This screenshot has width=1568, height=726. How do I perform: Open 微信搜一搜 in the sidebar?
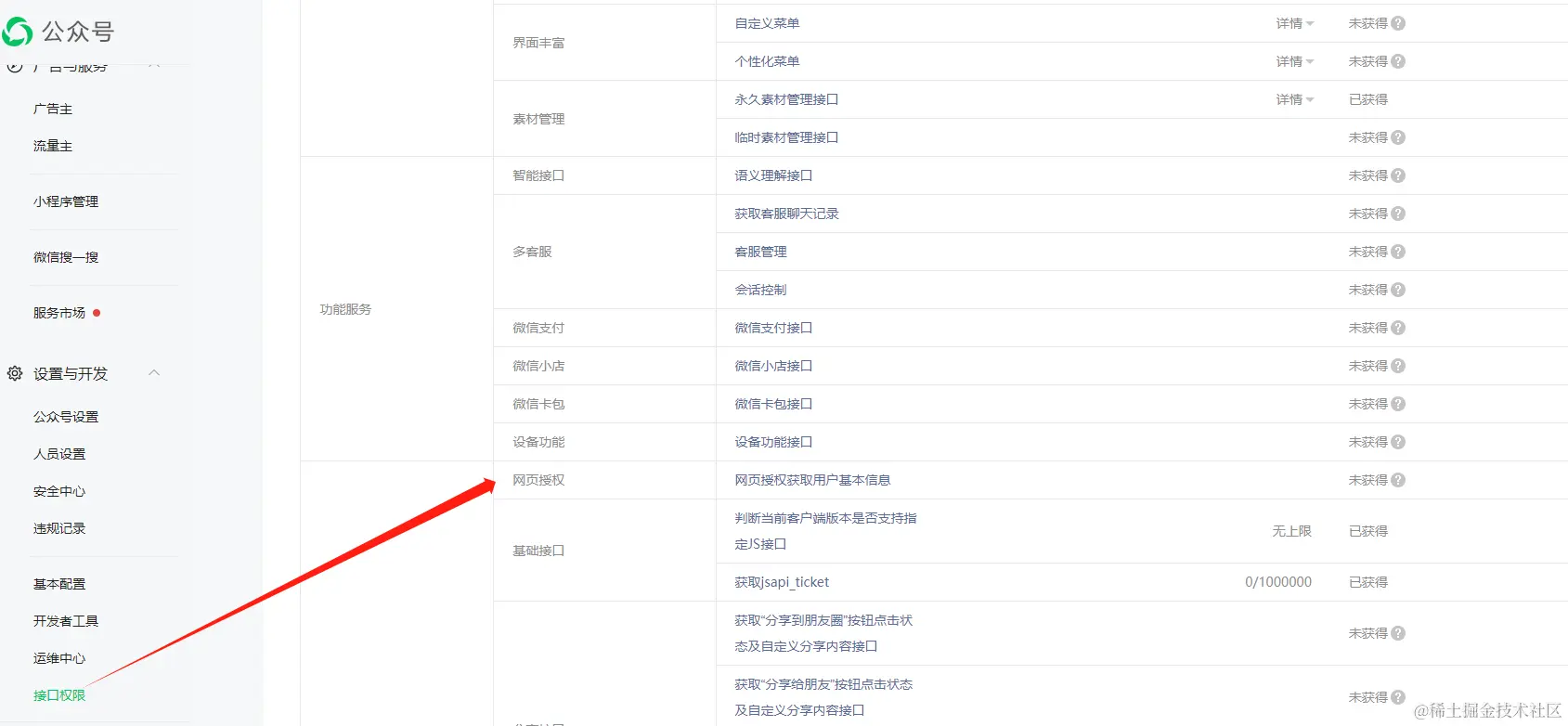66,257
